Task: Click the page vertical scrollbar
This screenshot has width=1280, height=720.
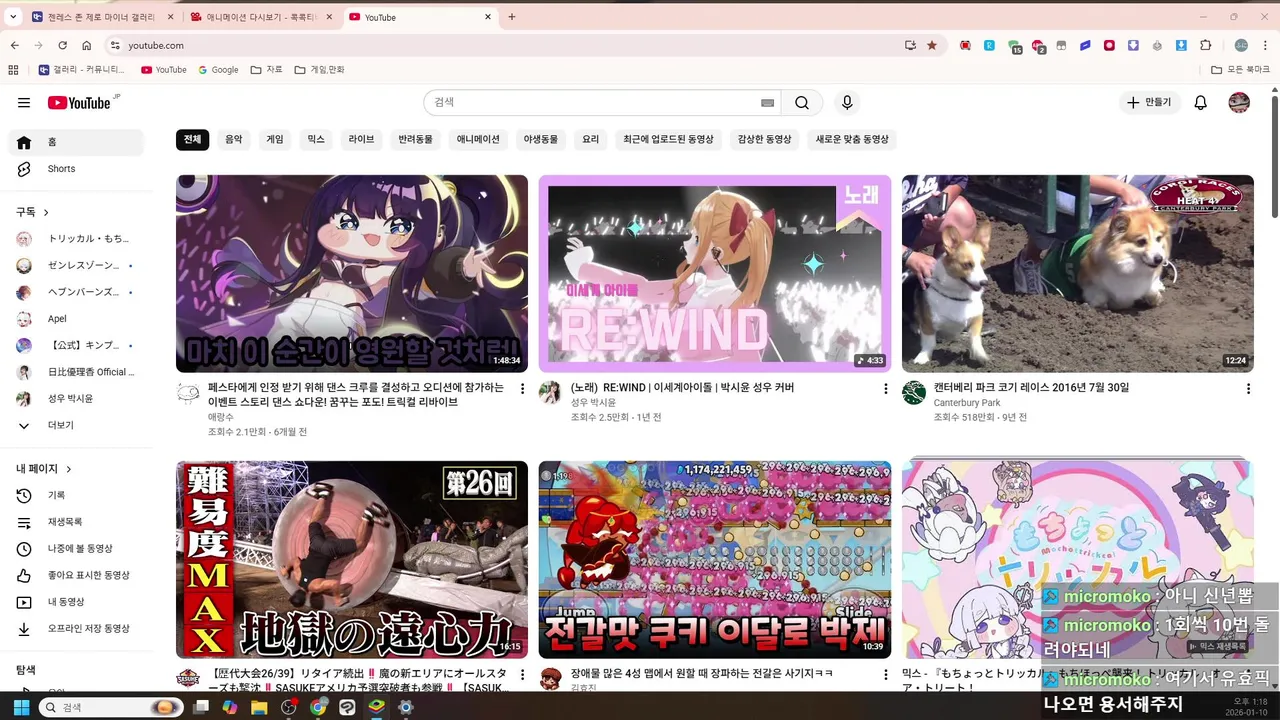Action: [1274, 155]
